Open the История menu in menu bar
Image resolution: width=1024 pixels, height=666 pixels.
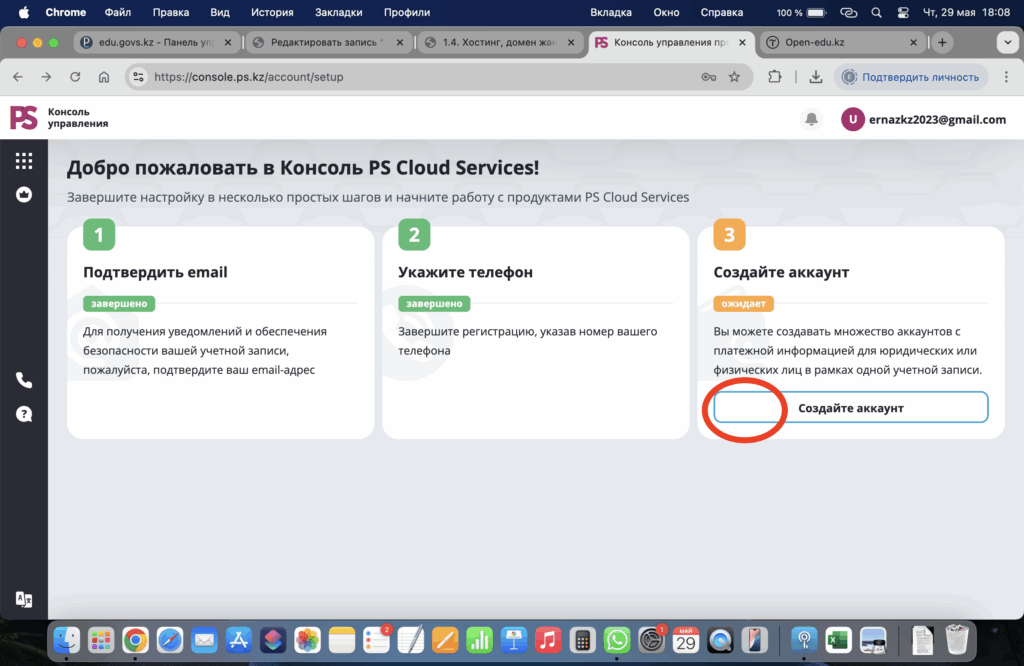[272, 13]
